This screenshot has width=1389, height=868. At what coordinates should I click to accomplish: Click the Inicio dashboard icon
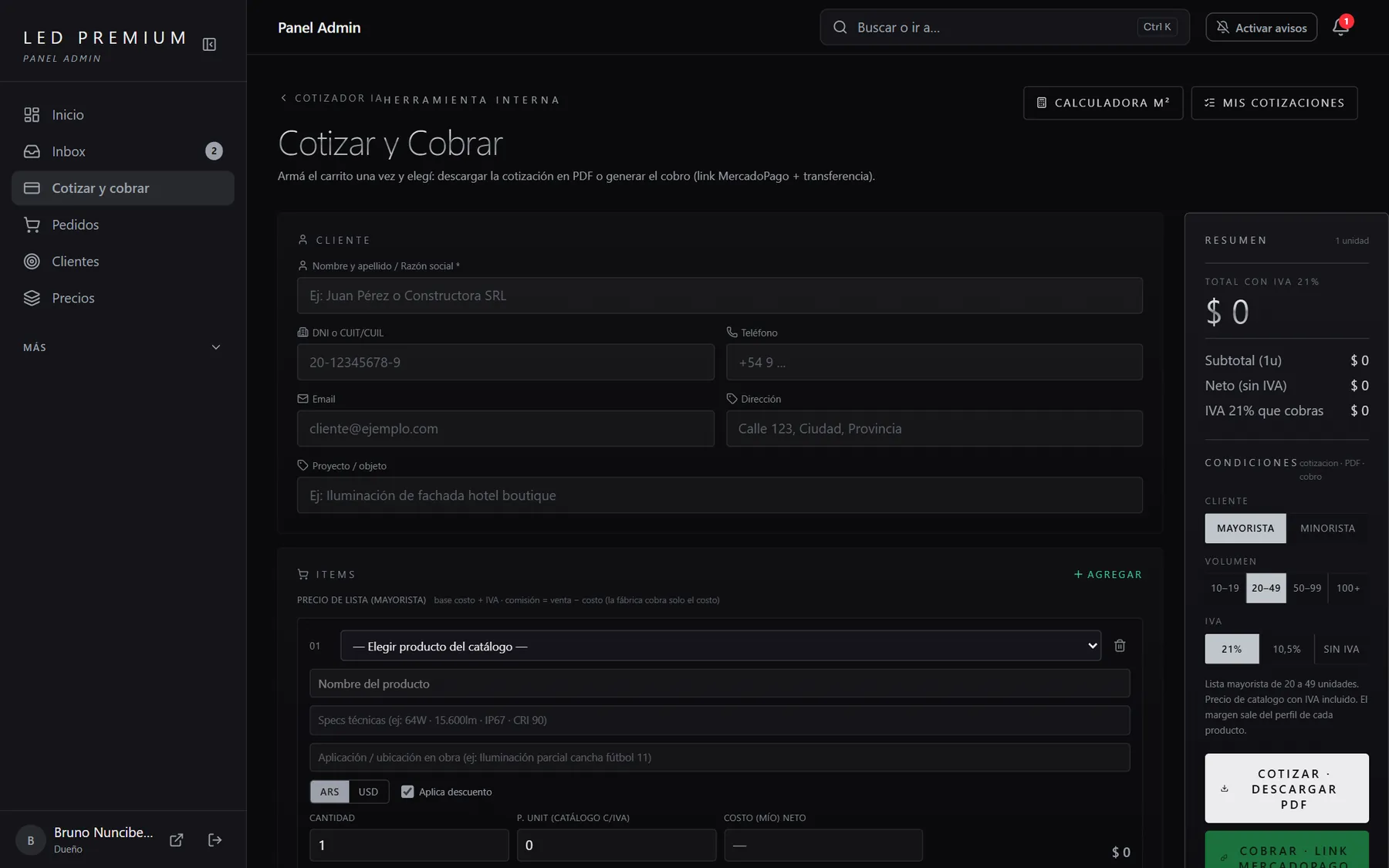point(32,115)
